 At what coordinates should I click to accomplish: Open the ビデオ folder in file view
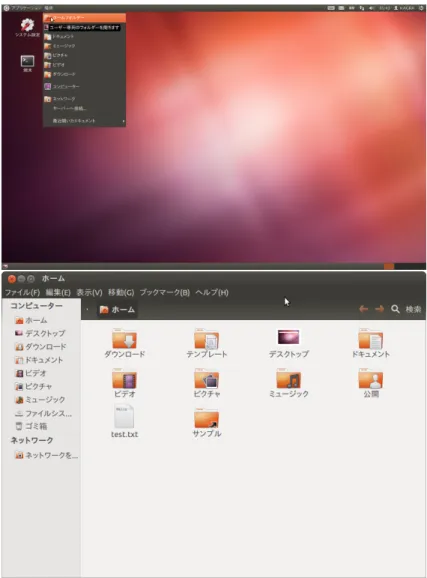point(125,383)
